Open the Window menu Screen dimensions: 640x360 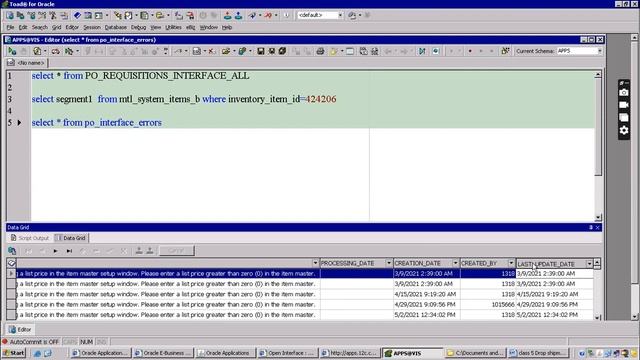tap(209, 27)
